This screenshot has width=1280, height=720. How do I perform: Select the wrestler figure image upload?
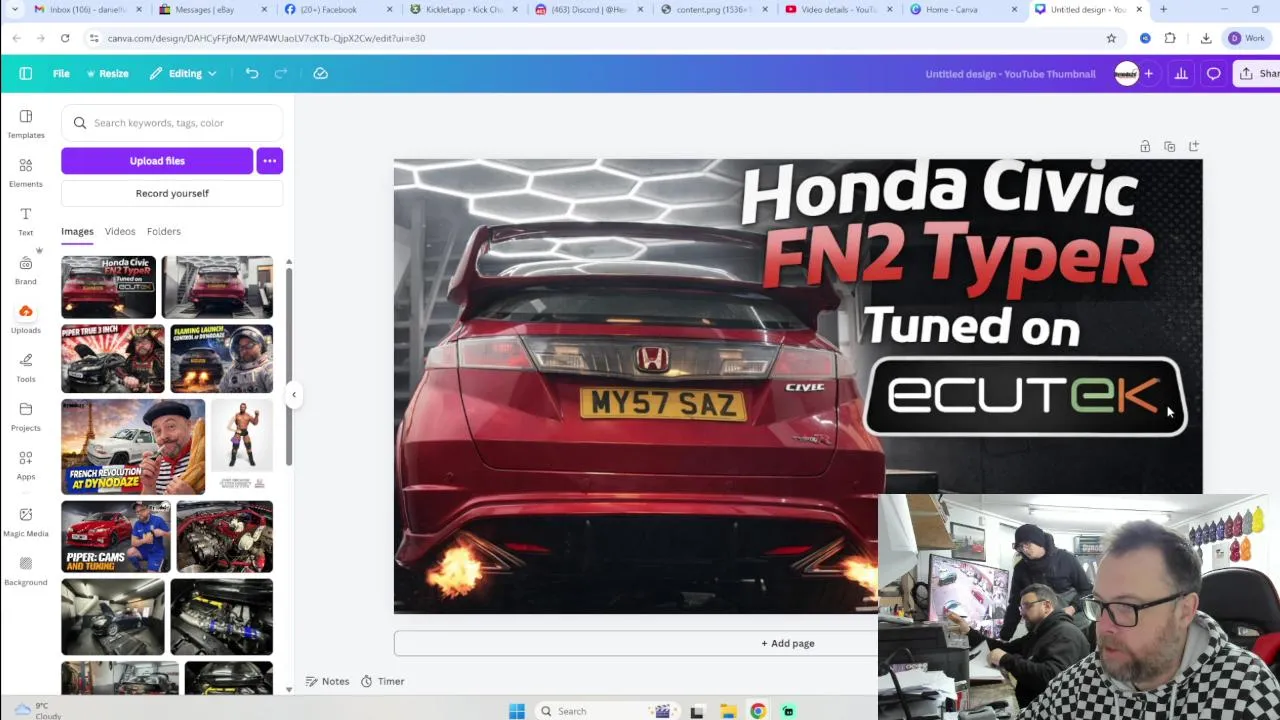[x=242, y=447]
